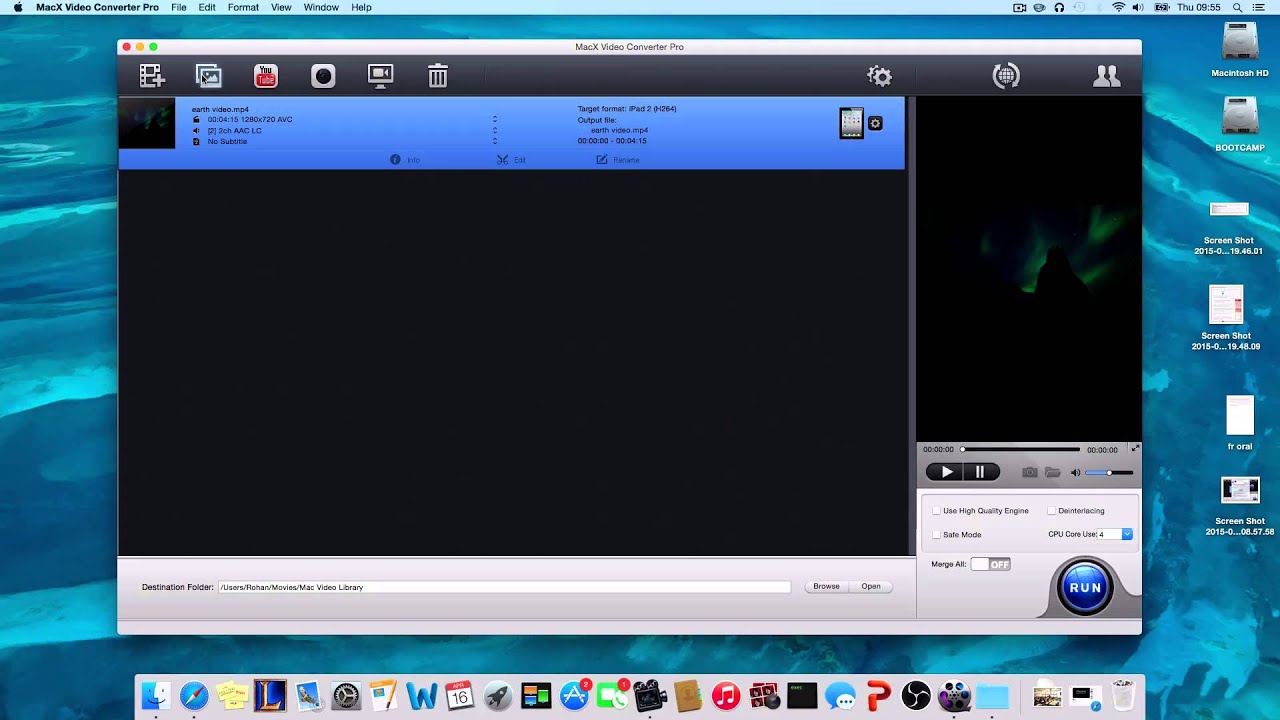Screen dimensions: 1280x720
Task: Open the CPU Core Use dropdown
Action: (1115, 534)
